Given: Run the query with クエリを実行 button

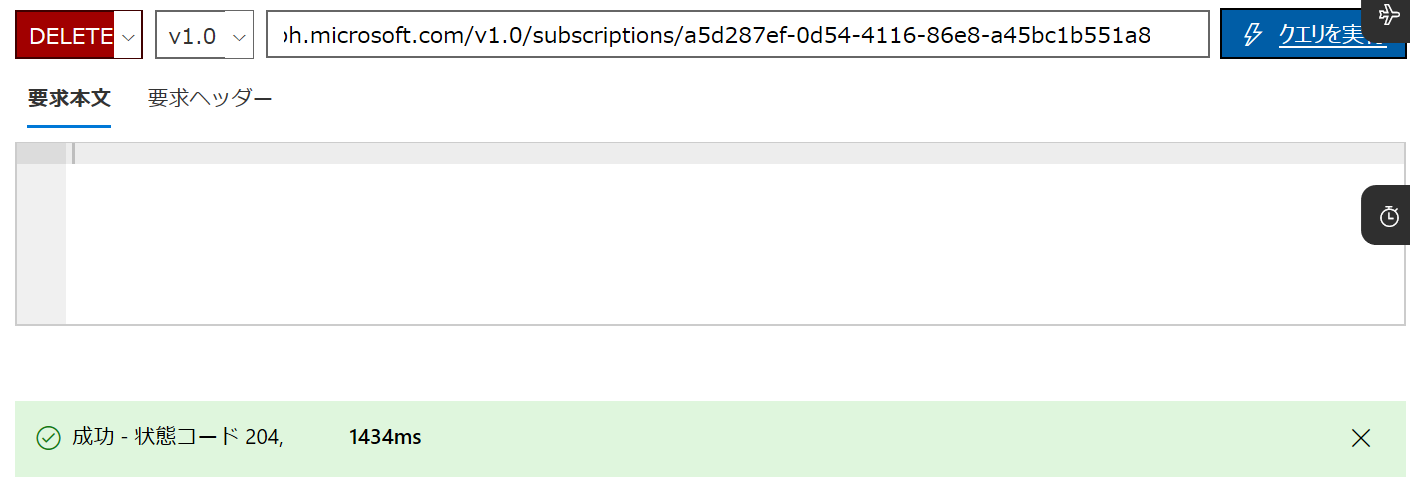Looking at the screenshot, I should (1313, 36).
